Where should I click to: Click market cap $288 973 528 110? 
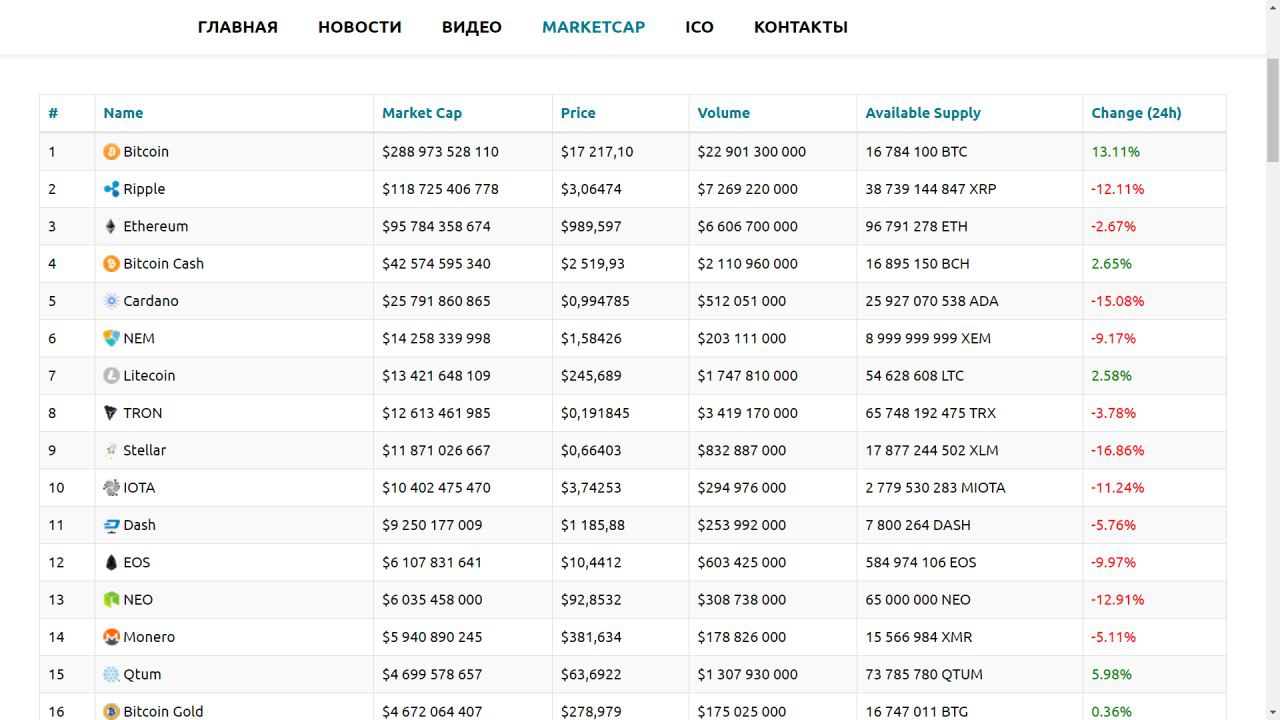(x=440, y=152)
